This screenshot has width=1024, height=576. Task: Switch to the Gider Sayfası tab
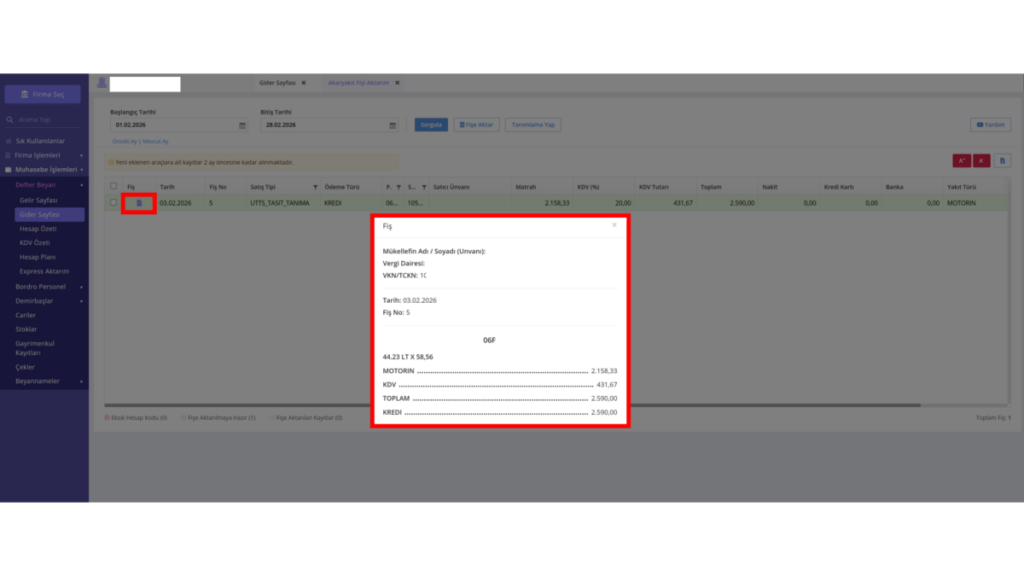(x=278, y=83)
